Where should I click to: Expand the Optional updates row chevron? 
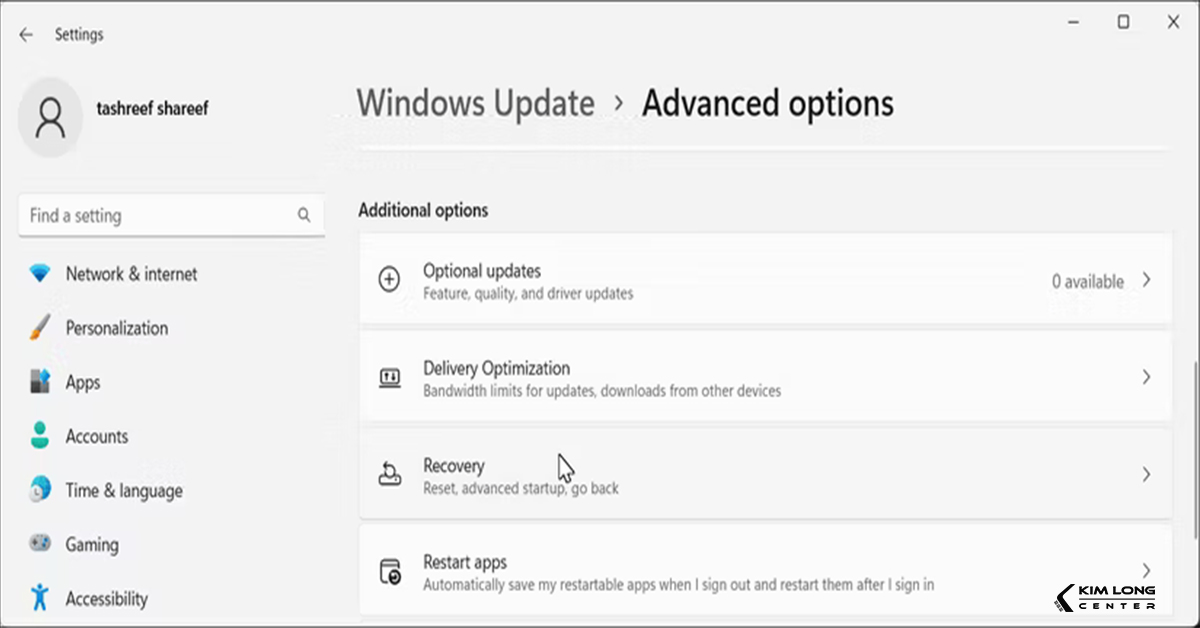1148,281
